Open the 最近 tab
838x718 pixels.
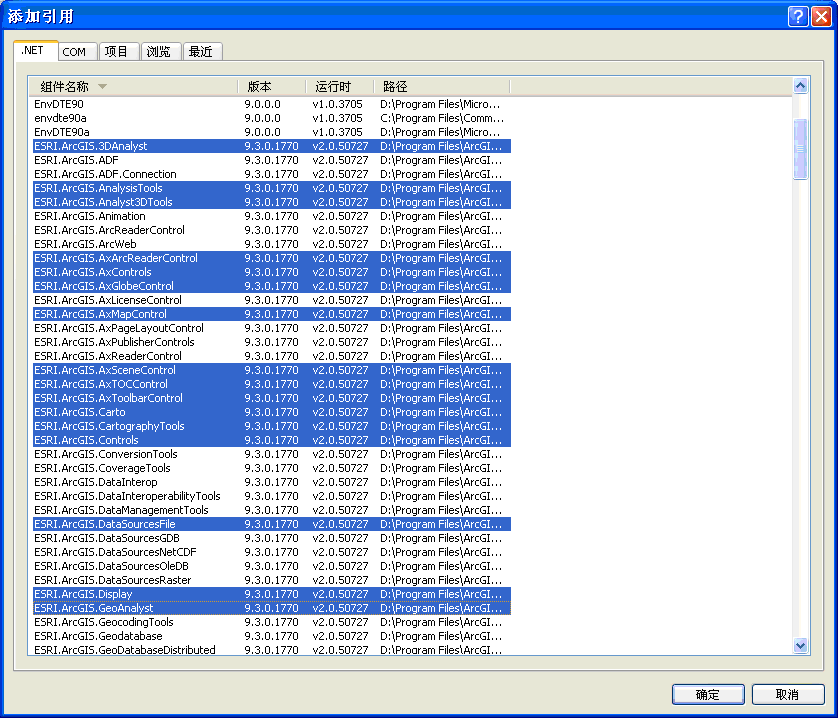[x=203, y=52]
